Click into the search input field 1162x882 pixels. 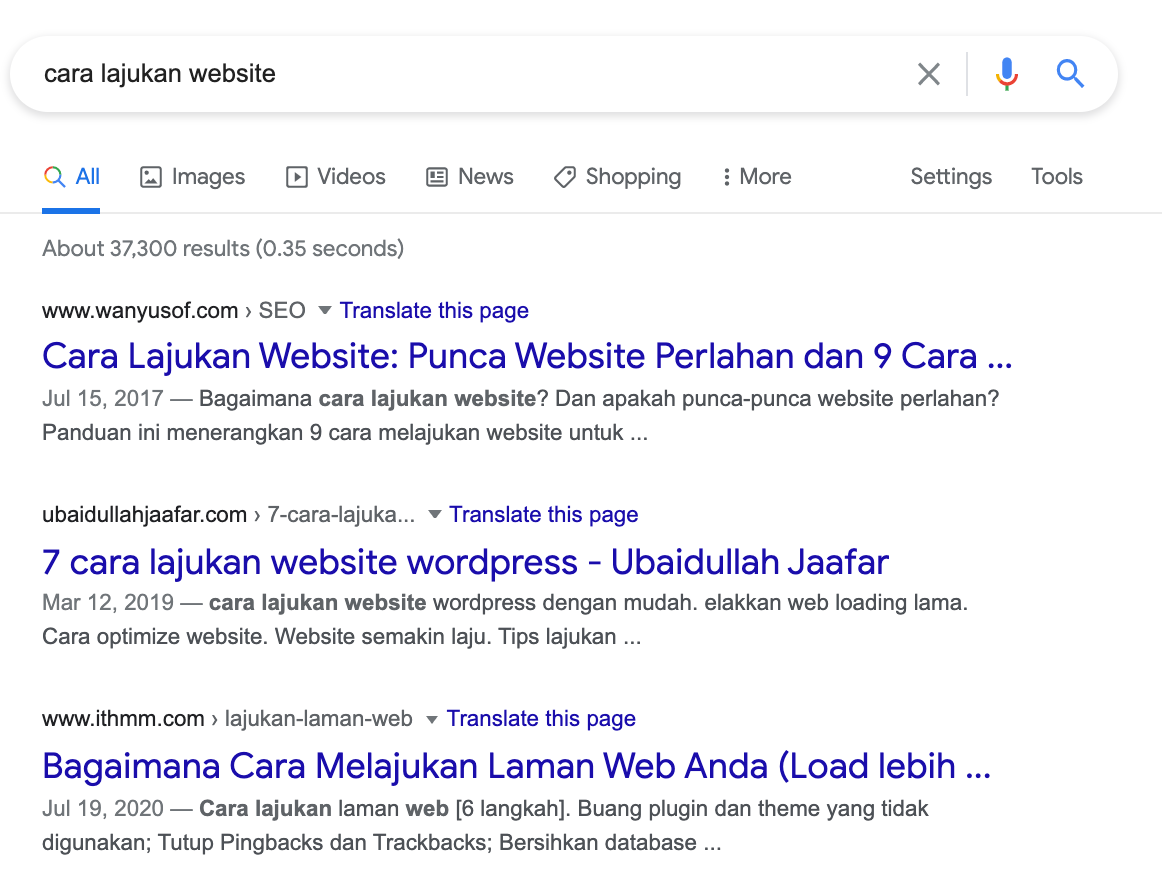[x=460, y=74]
